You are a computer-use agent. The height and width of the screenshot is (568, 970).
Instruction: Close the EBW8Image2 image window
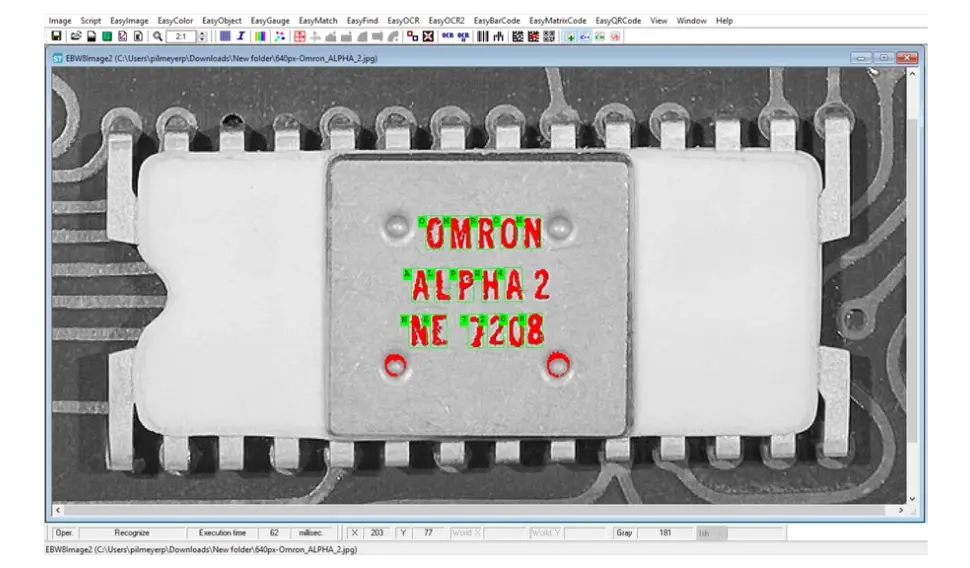(907, 58)
